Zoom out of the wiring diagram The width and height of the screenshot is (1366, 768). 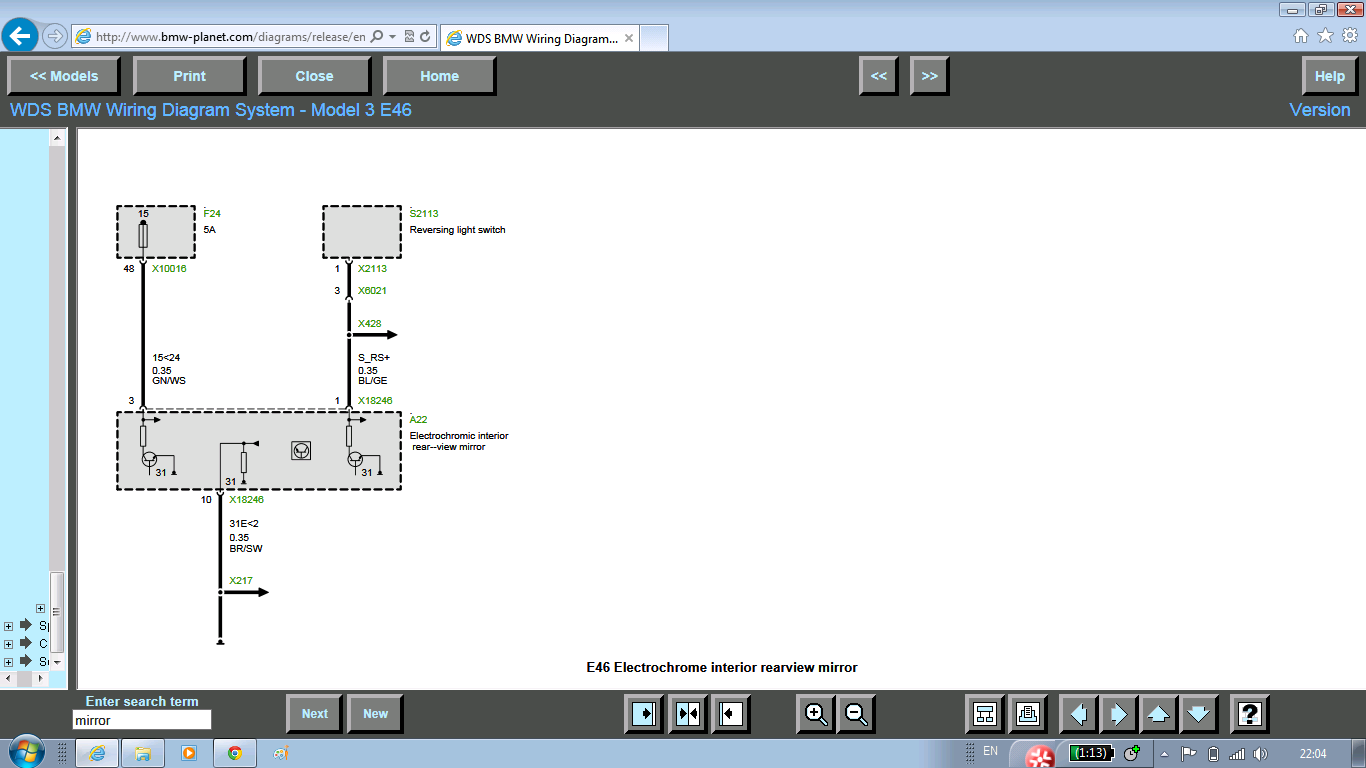click(856, 714)
